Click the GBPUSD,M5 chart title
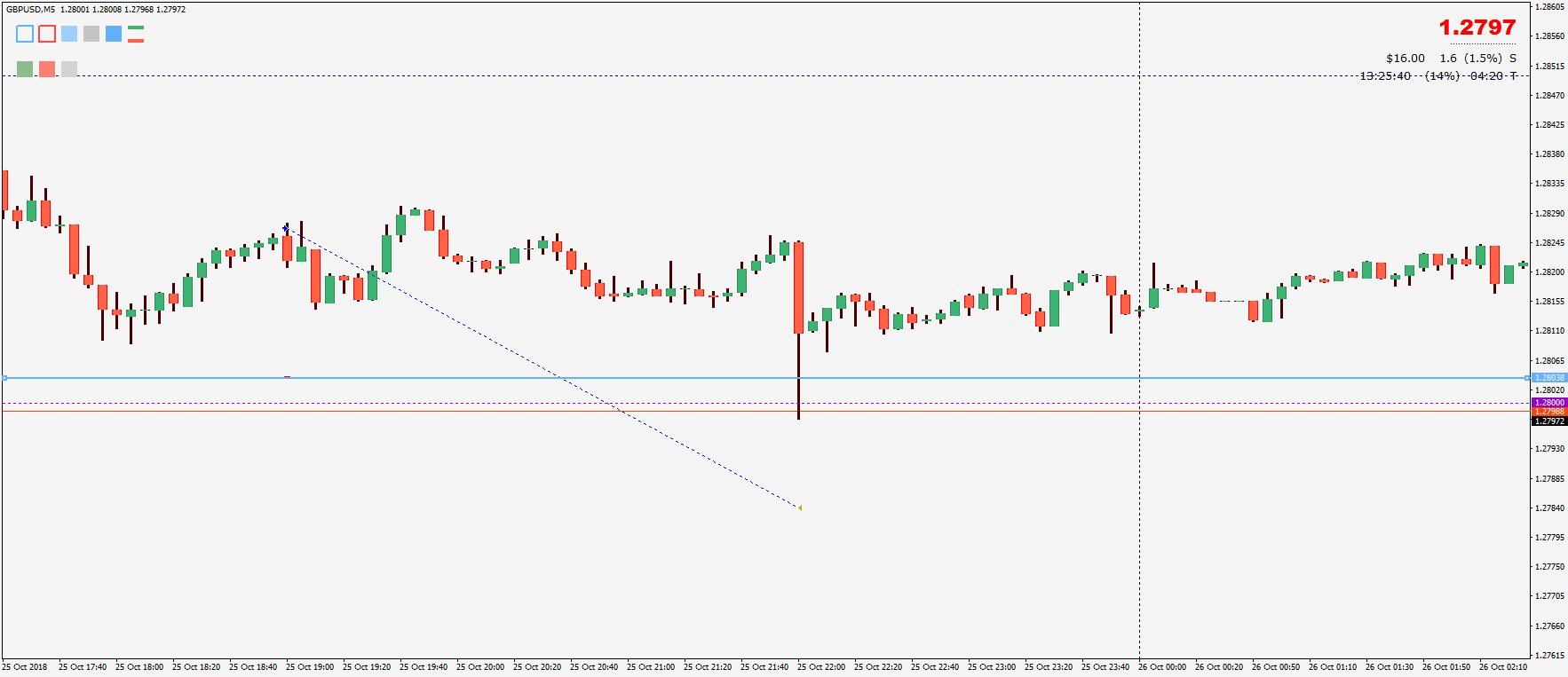Image resolution: width=1568 pixels, height=677 pixels. 31,10
